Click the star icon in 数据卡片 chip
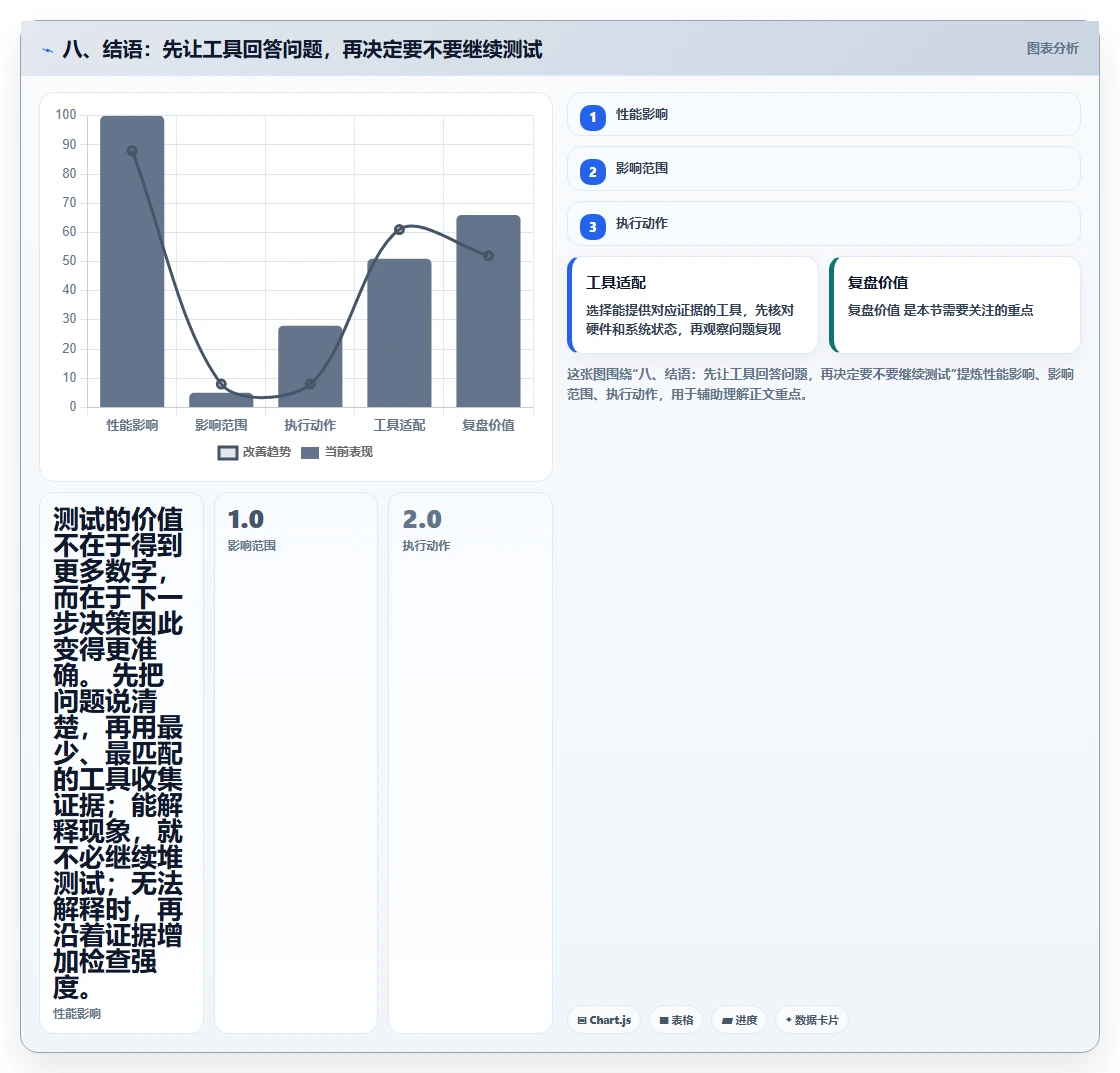 (789, 1020)
